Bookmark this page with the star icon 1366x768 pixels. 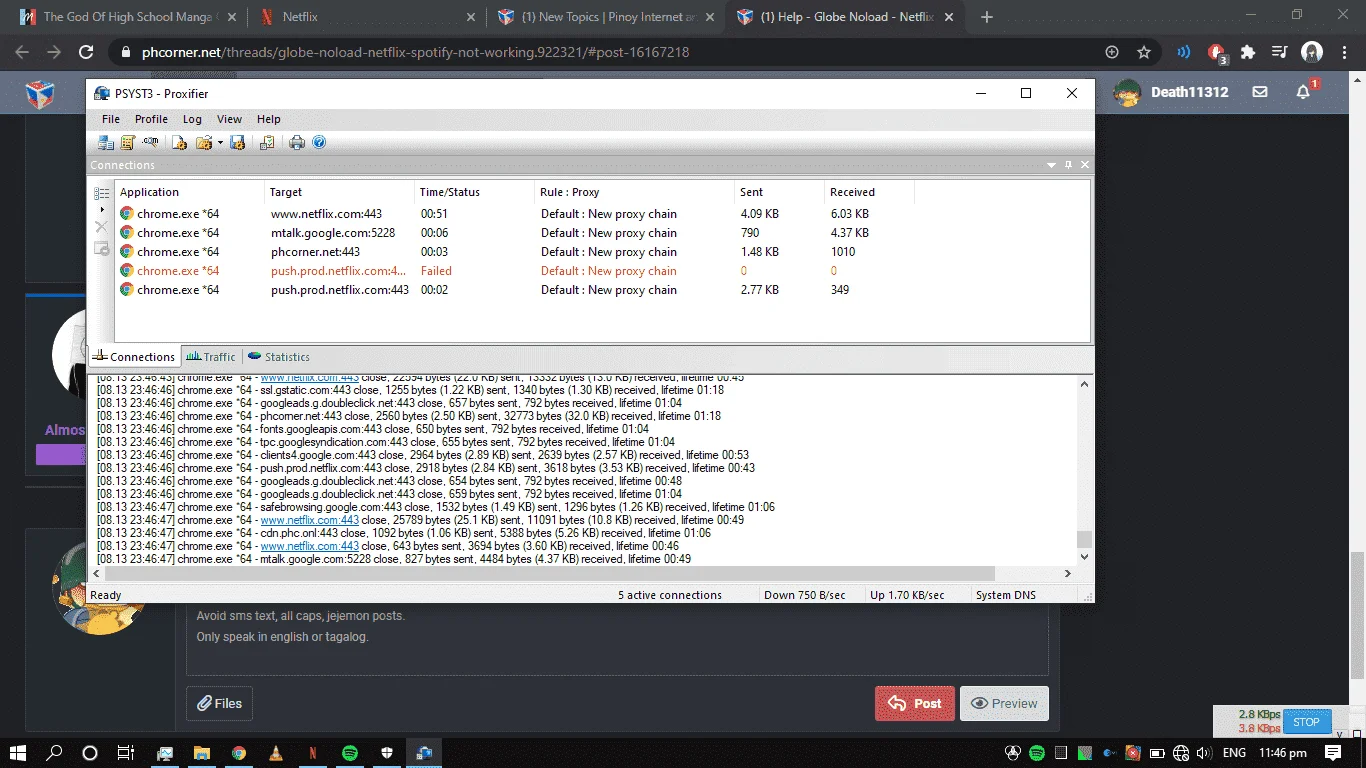(x=1144, y=52)
